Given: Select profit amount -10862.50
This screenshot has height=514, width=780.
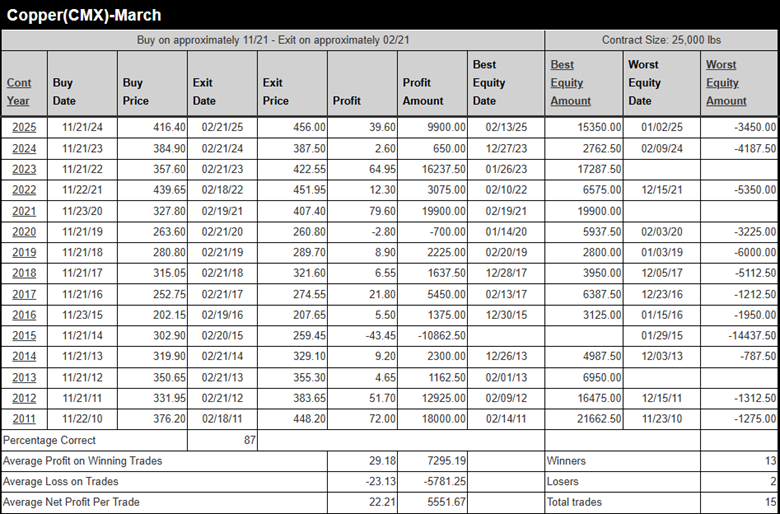Looking at the screenshot, I should (442, 335).
